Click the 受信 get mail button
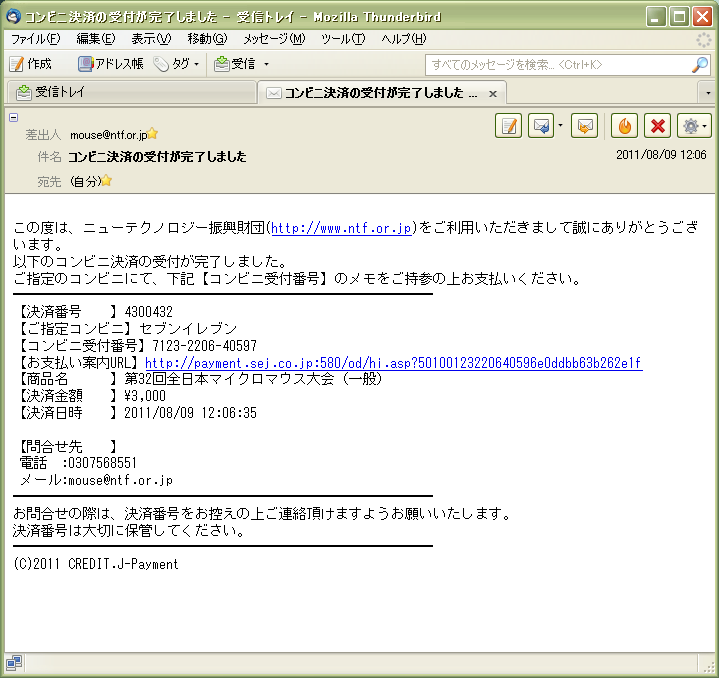Image resolution: width=719 pixels, height=678 pixels. (234, 64)
